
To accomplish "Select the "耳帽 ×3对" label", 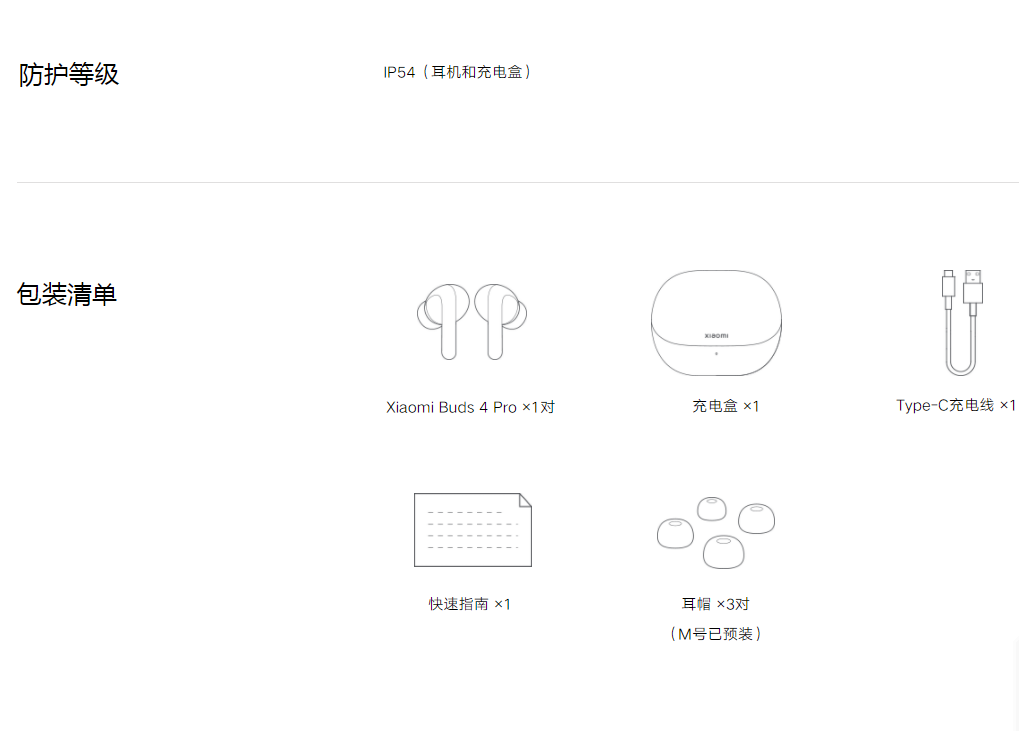I will coord(715,604).
